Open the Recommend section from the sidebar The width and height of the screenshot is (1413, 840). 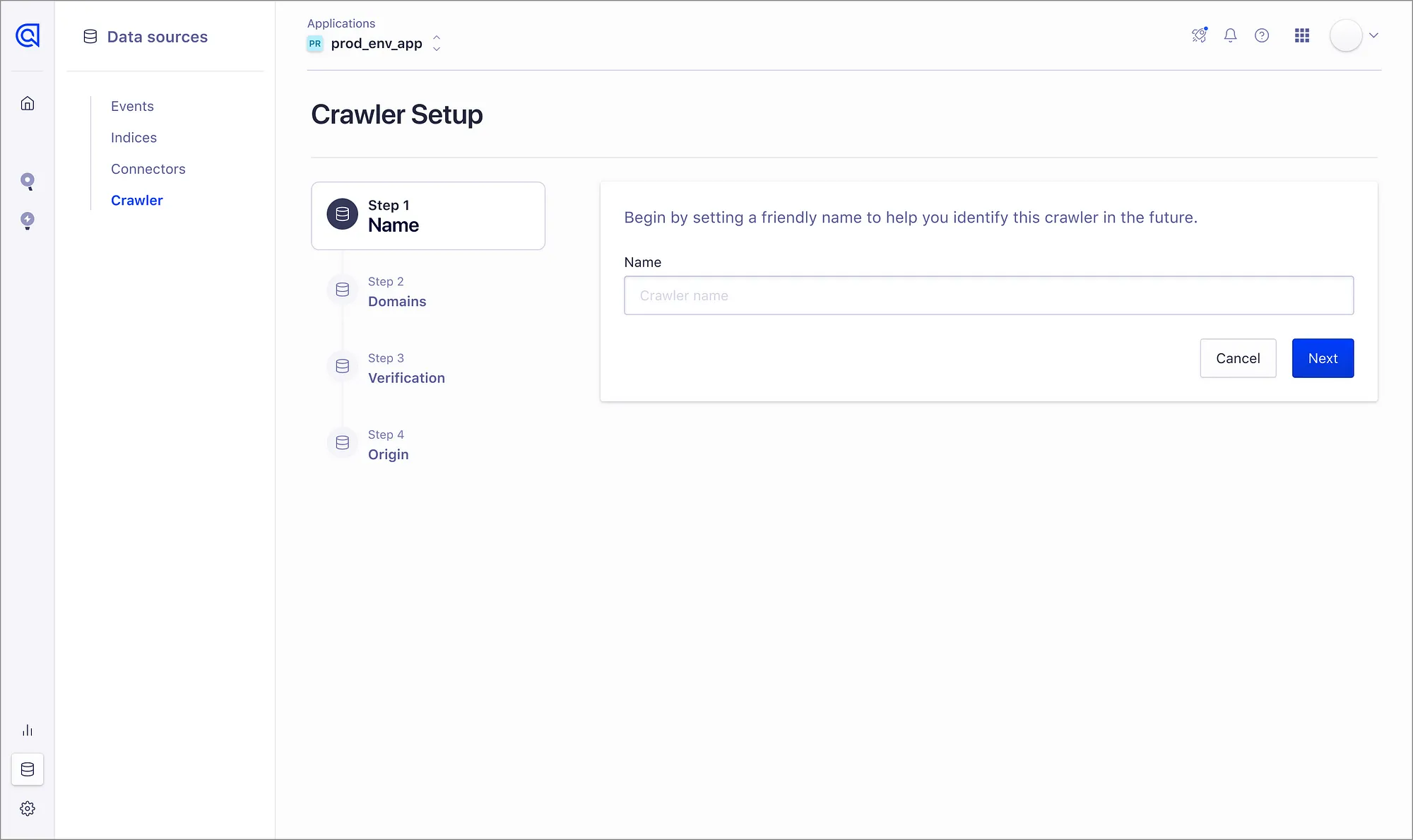pyautogui.click(x=28, y=220)
